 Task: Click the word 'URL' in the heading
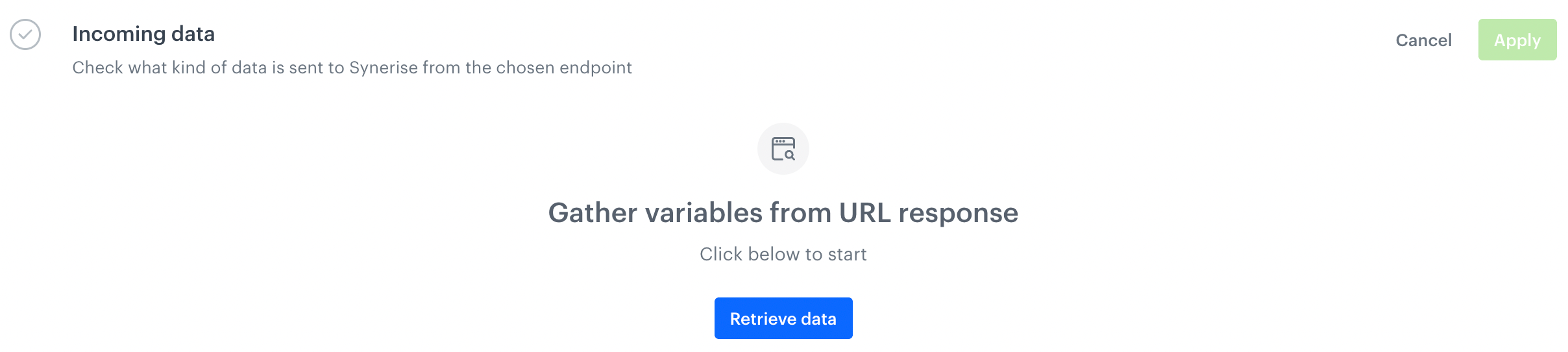(x=865, y=213)
